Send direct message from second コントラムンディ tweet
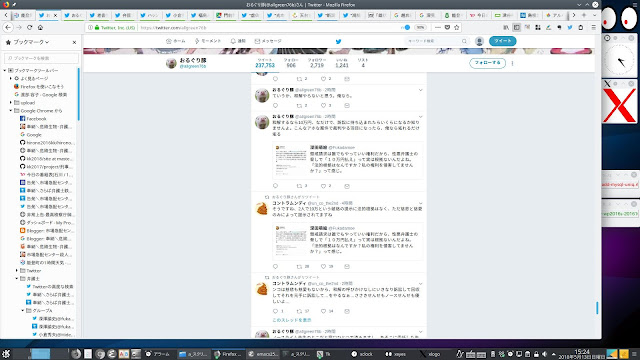The height and width of the screenshot is (360, 640). pos(347,311)
